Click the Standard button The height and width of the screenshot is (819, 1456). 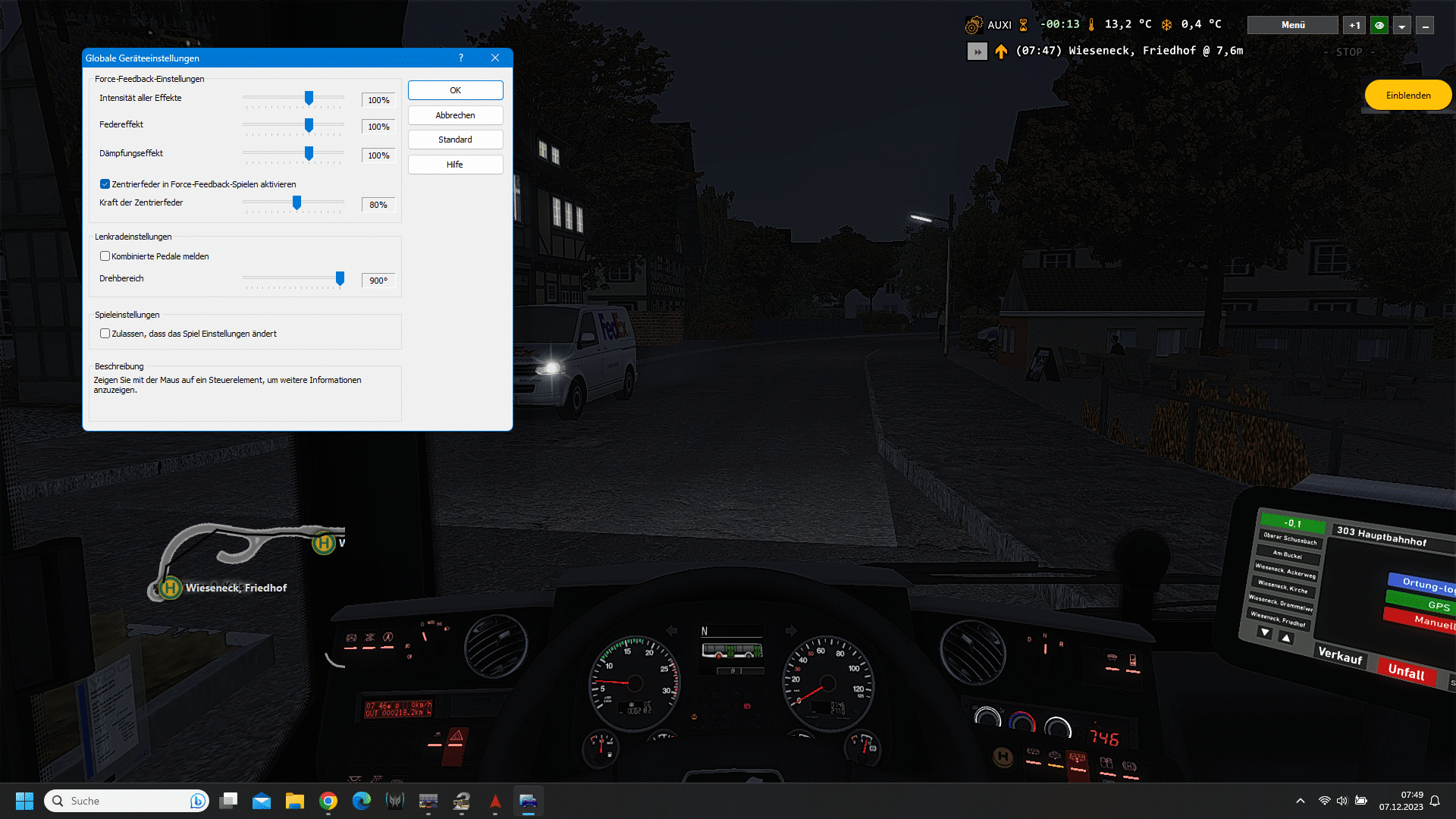(x=455, y=140)
